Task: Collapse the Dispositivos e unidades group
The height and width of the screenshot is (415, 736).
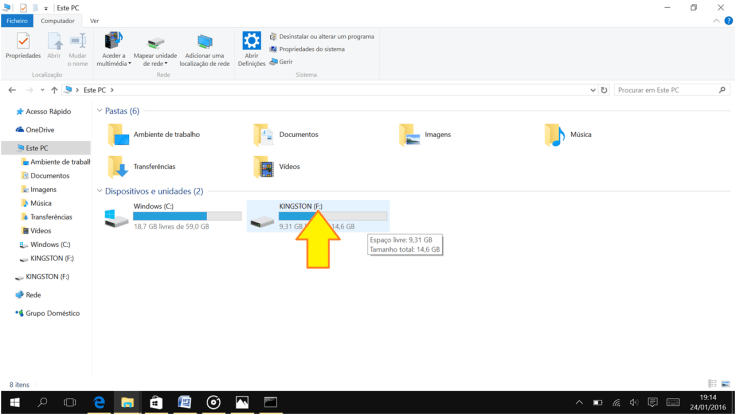Action: (99, 191)
